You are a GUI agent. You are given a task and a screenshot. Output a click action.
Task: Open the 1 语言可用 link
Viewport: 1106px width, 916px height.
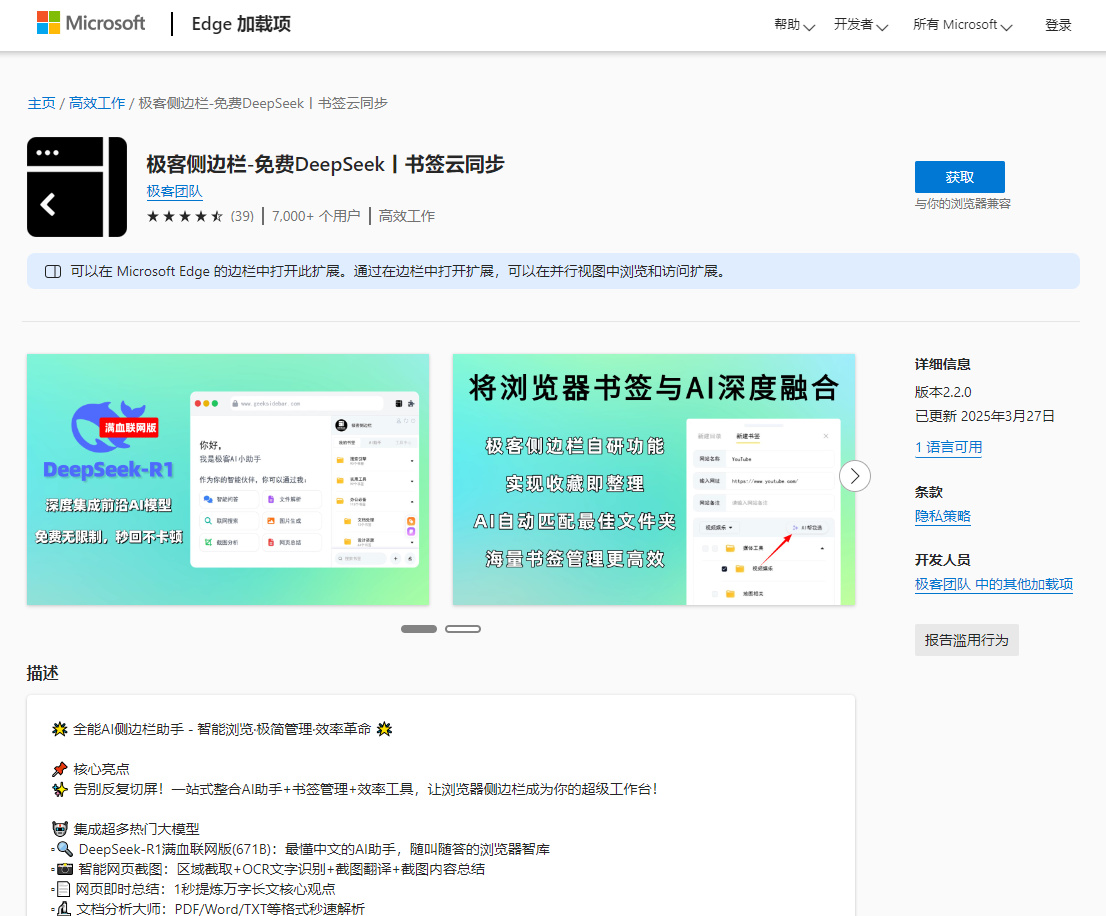(x=948, y=447)
